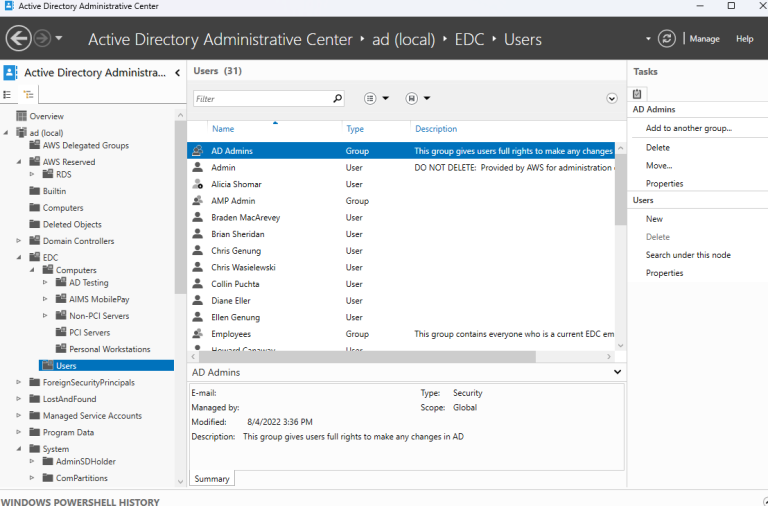The width and height of the screenshot is (768, 506).
Task: Click Delete under AD Admins tasks
Action: tap(657, 147)
